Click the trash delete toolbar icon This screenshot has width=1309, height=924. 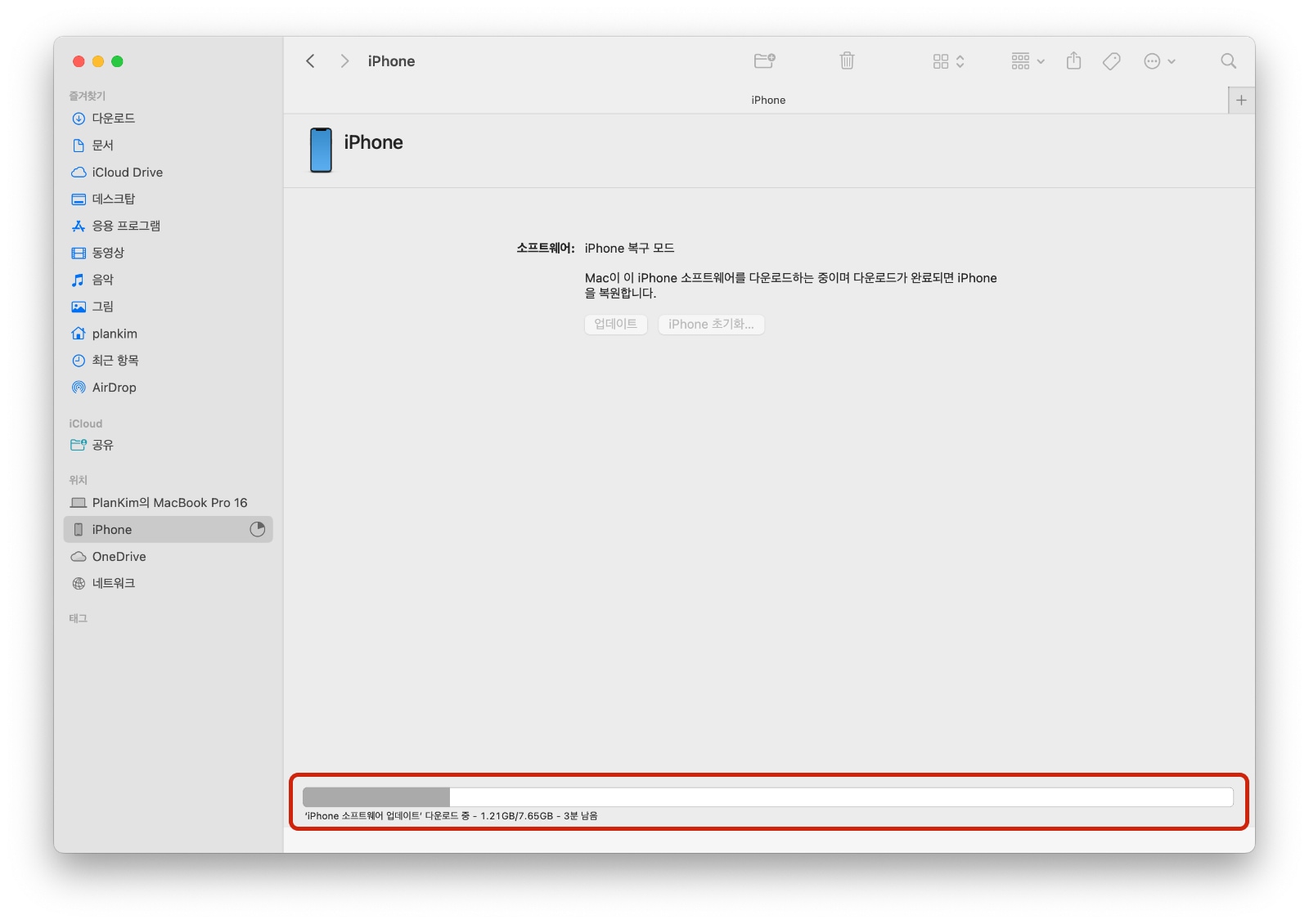click(847, 61)
